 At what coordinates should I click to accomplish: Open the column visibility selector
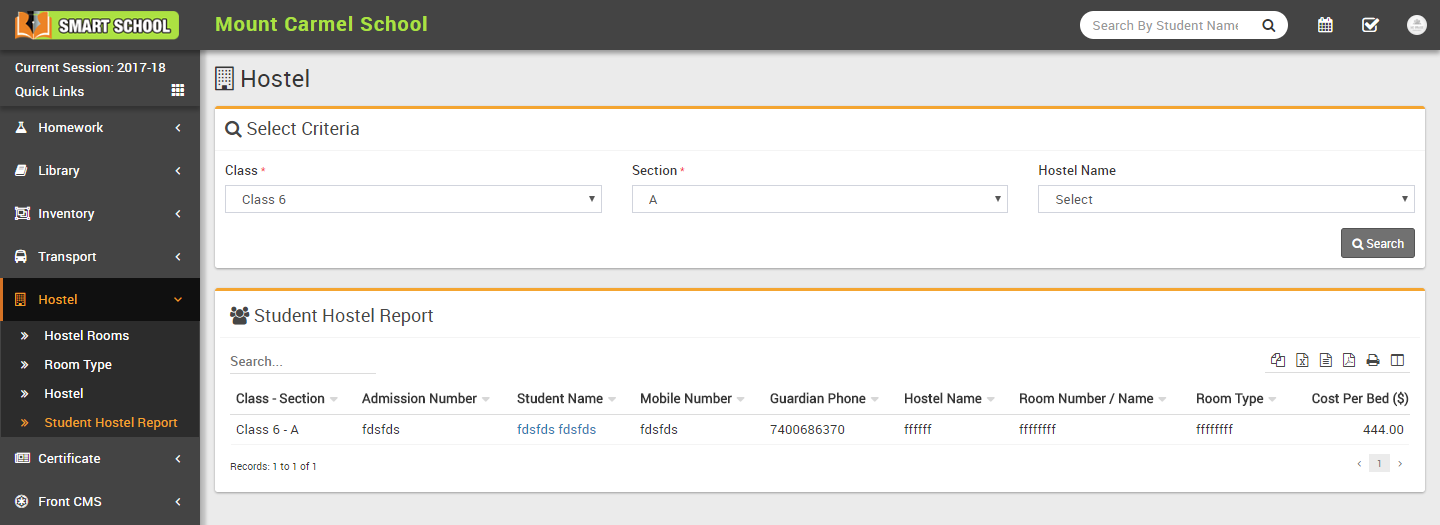click(1397, 361)
